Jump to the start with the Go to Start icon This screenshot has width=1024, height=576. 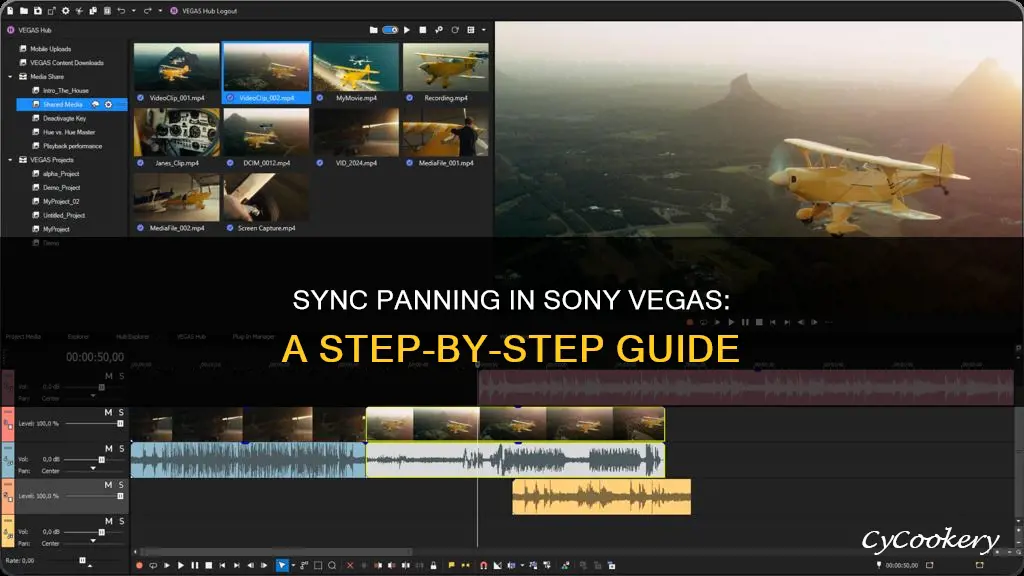tap(223, 566)
